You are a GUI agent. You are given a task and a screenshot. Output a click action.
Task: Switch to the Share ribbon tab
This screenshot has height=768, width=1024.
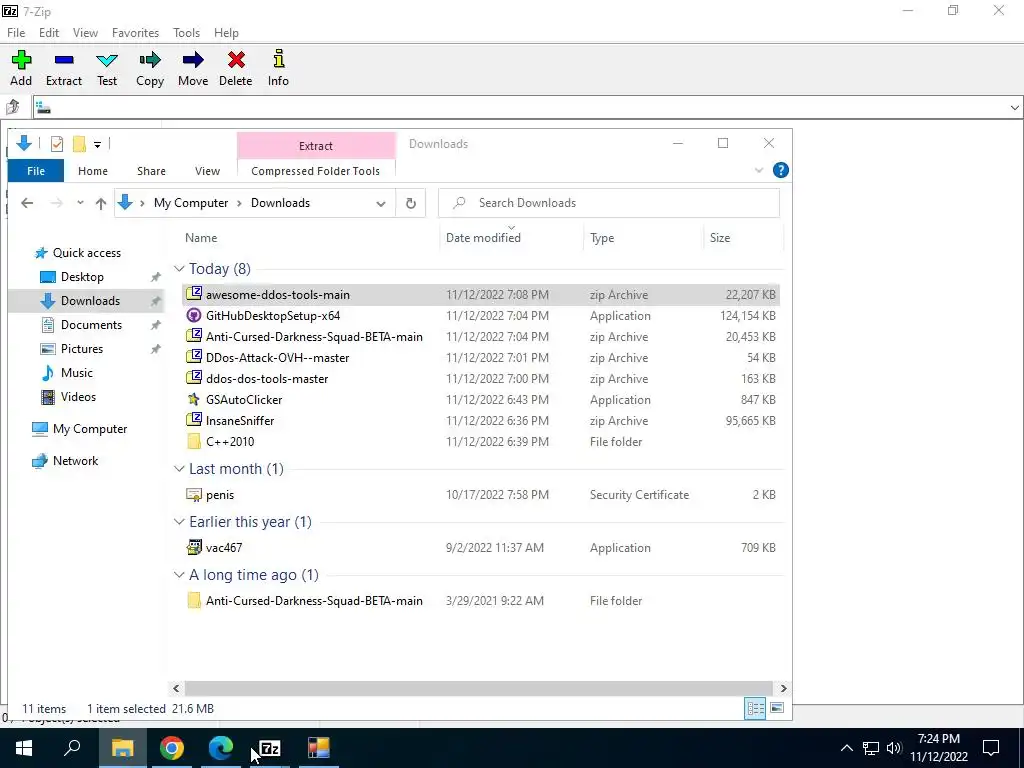[151, 171]
